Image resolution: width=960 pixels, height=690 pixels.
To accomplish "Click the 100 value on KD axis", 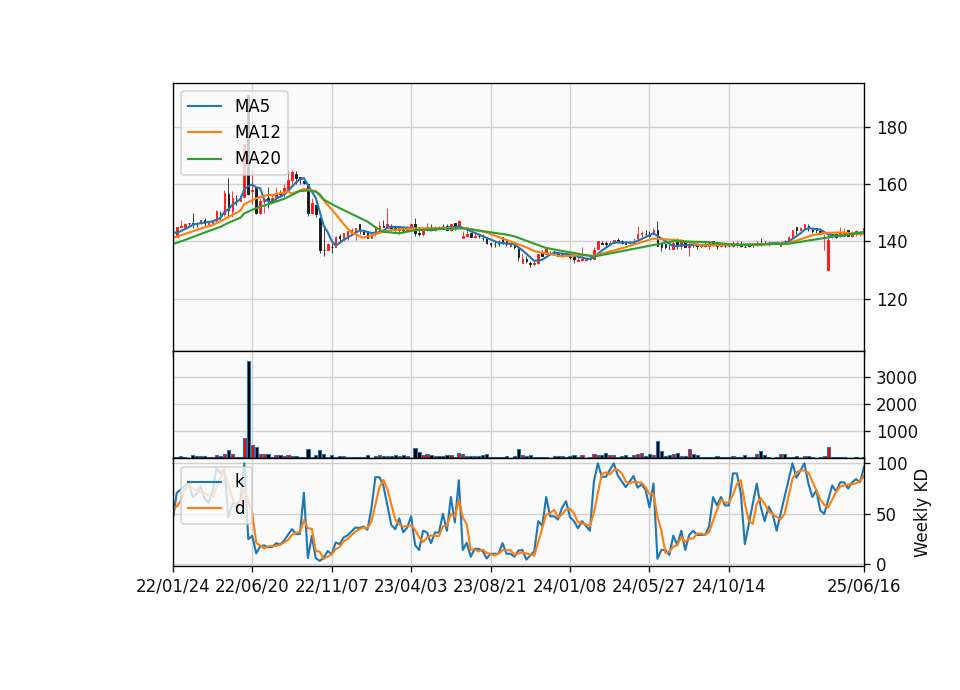I will (892, 464).
